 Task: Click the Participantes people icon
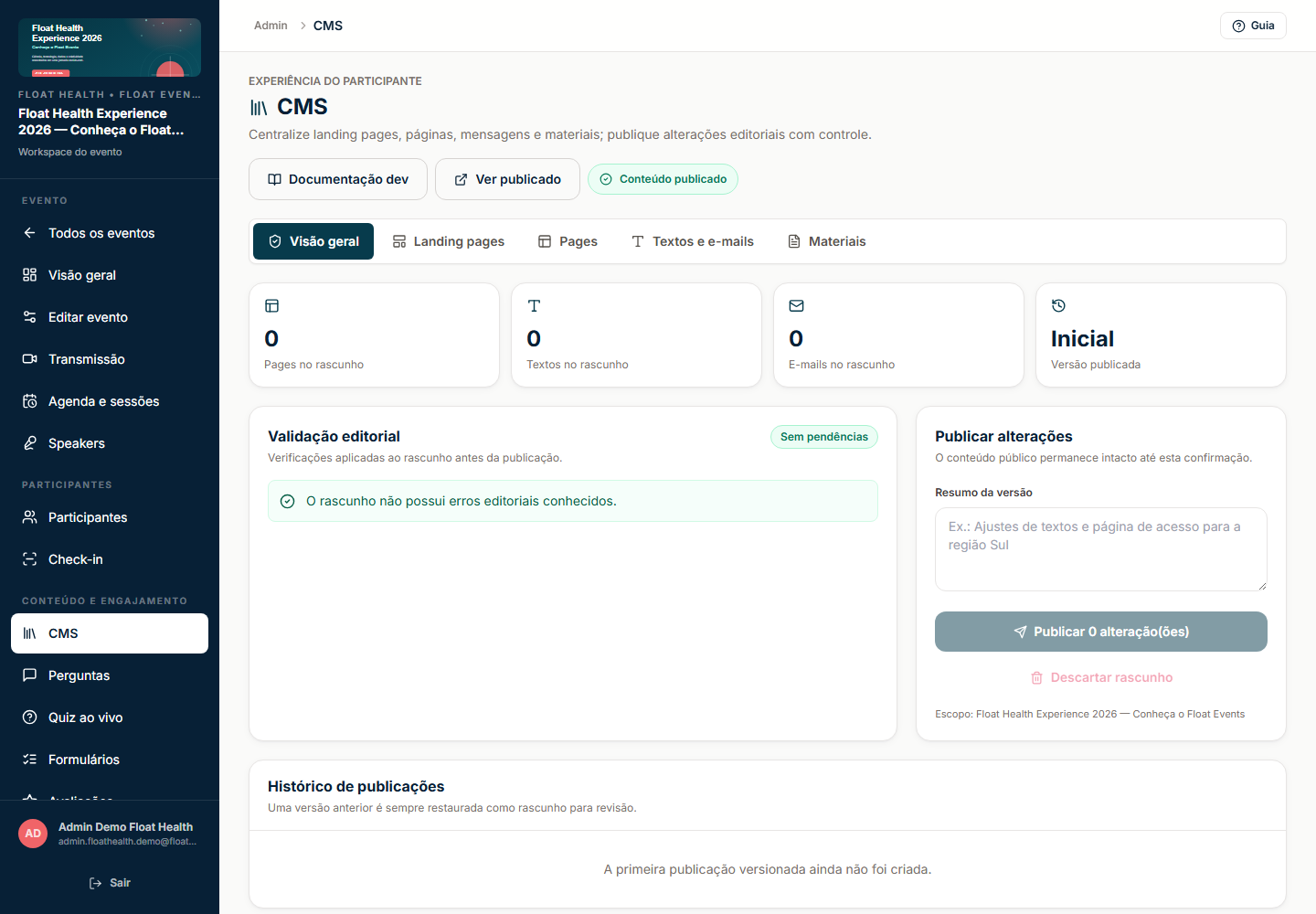coord(29,517)
